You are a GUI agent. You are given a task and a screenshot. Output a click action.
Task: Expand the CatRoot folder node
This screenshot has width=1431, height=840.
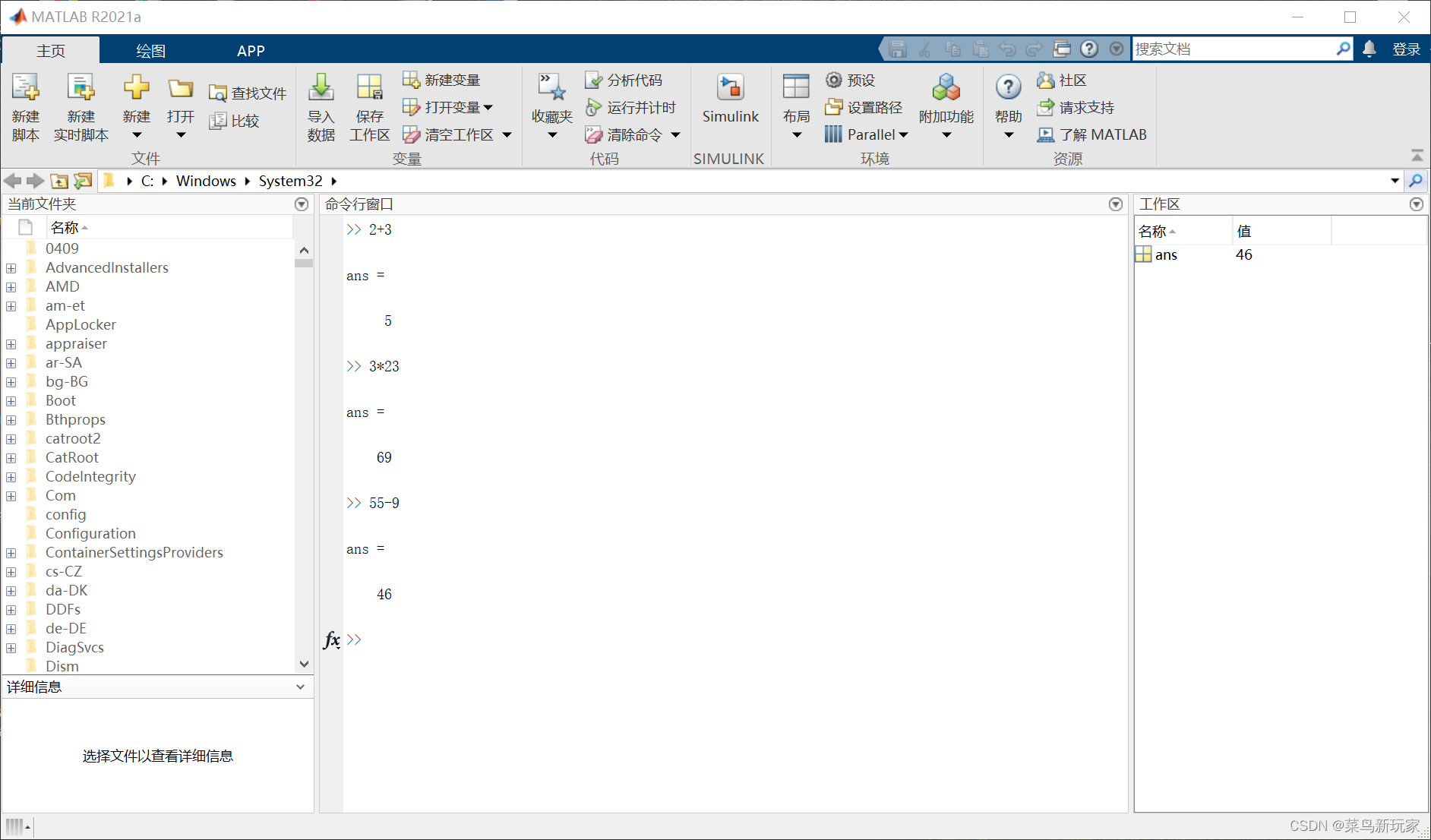11,458
